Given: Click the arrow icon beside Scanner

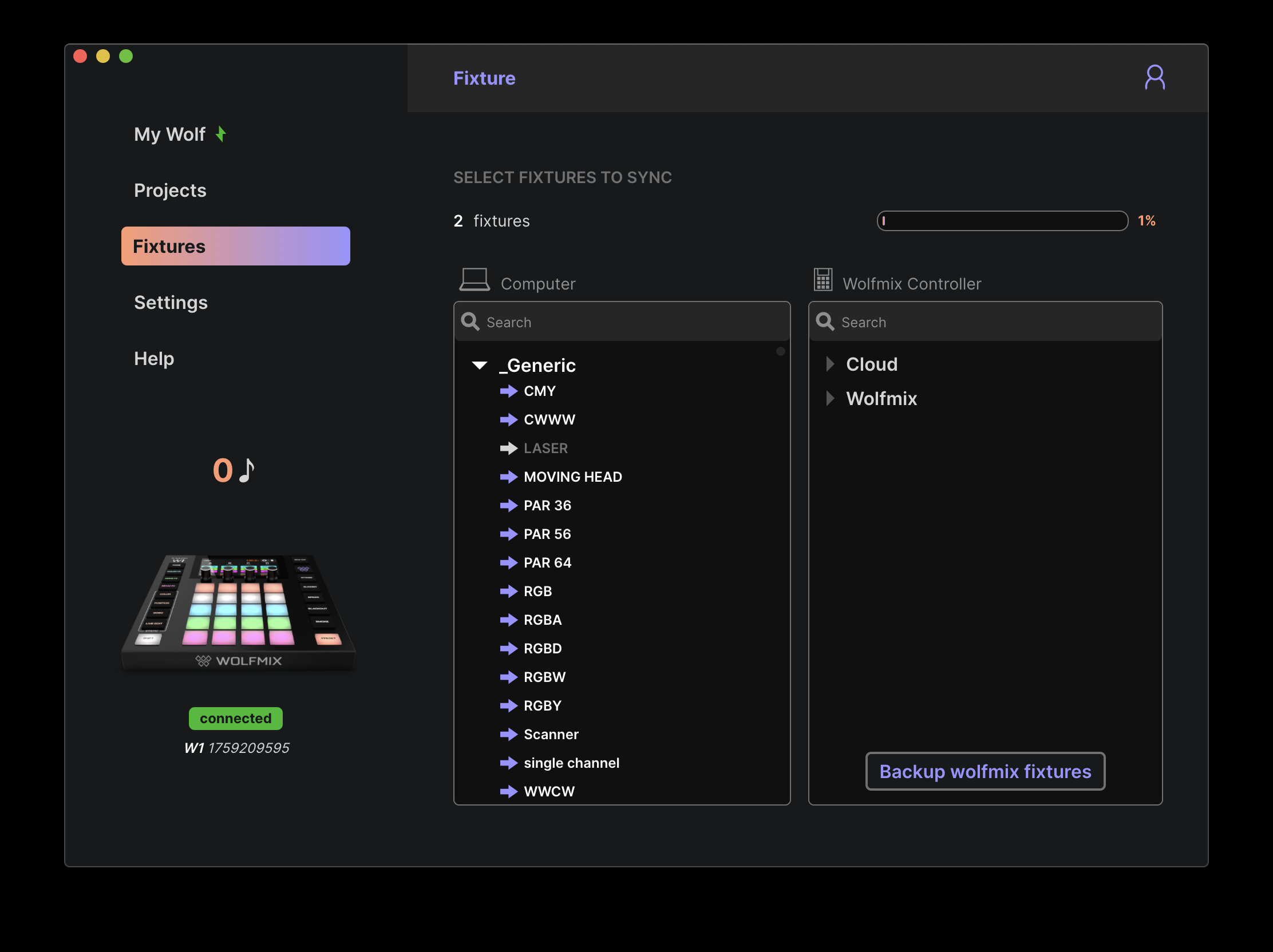Looking at the screenshot, I should coord(508,734).
